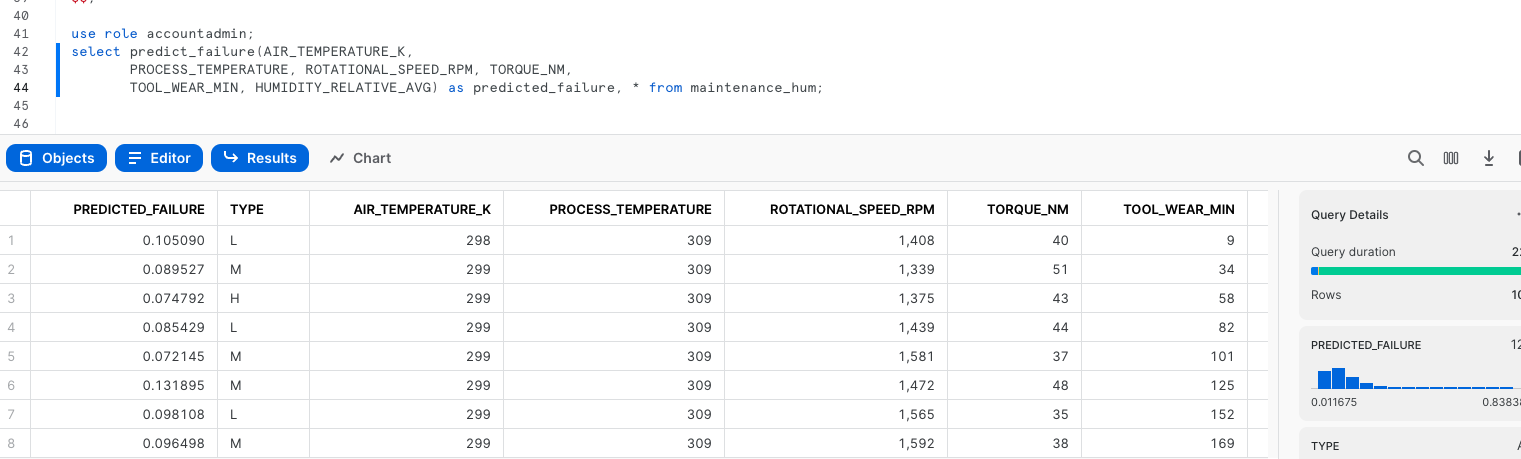Select row number 6 in results
This screenshot has height=459, width=1521.
click(12, 385)
